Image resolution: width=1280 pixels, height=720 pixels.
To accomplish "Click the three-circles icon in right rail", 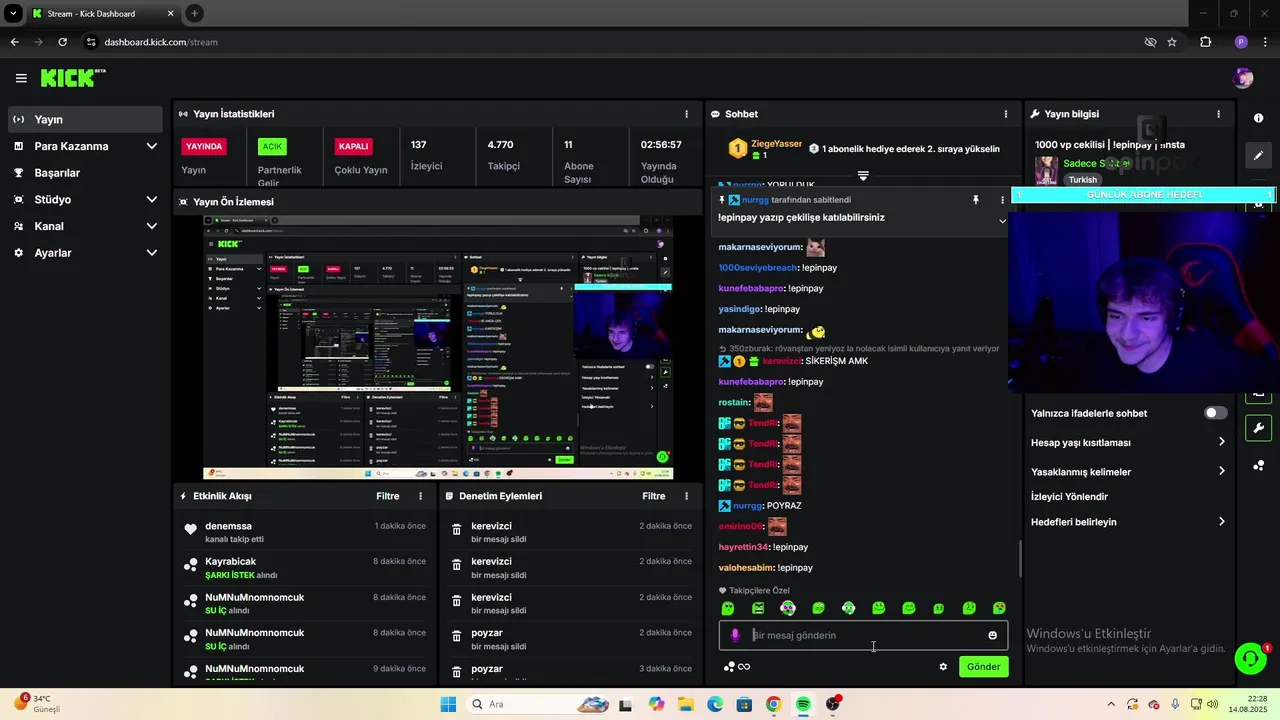I will (x=1258, y=465).
